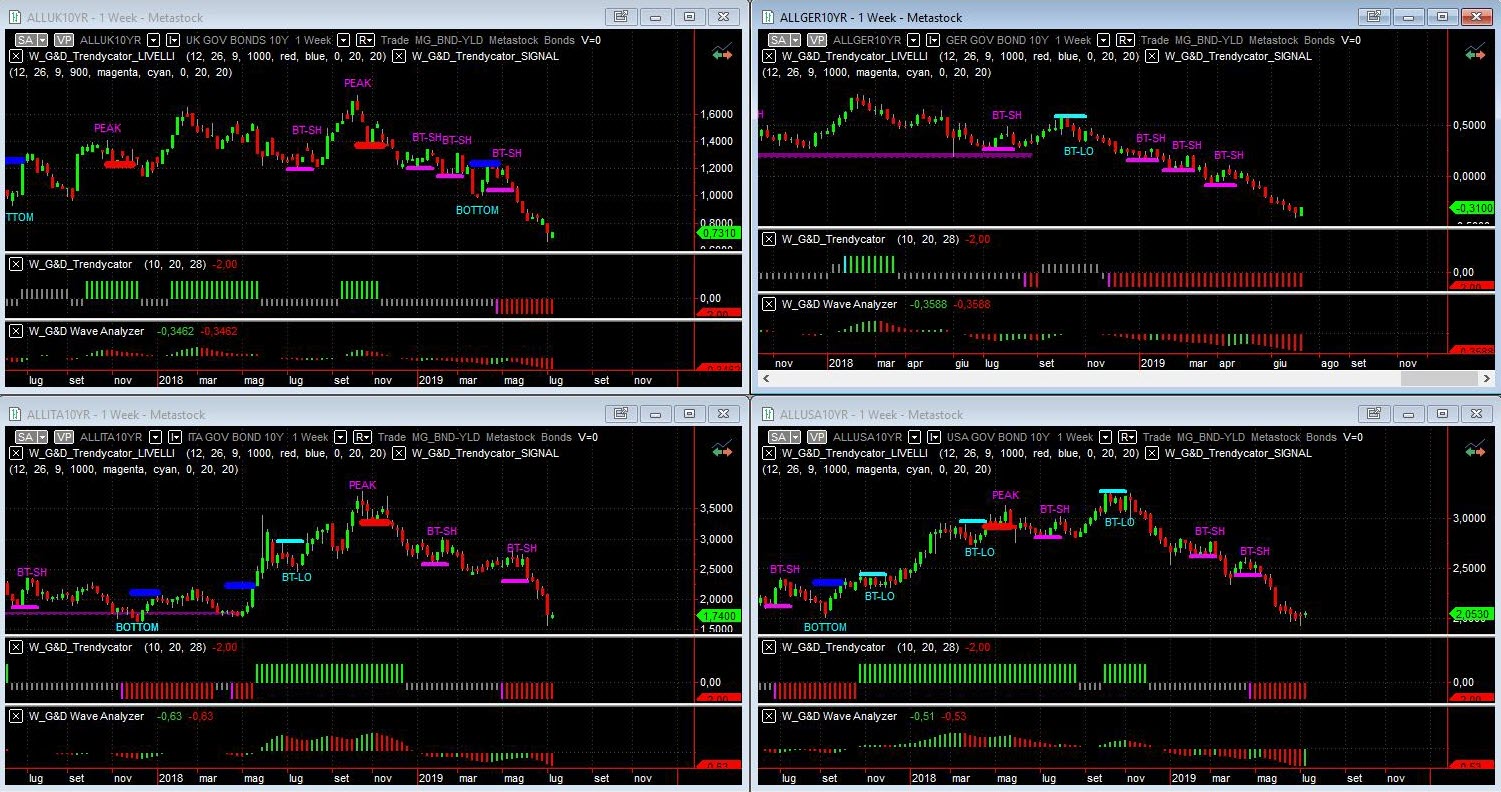Toggle W_G&D_Trendycator_LIVELLI box in the ALLITA10YR chart

pos(16,453)
